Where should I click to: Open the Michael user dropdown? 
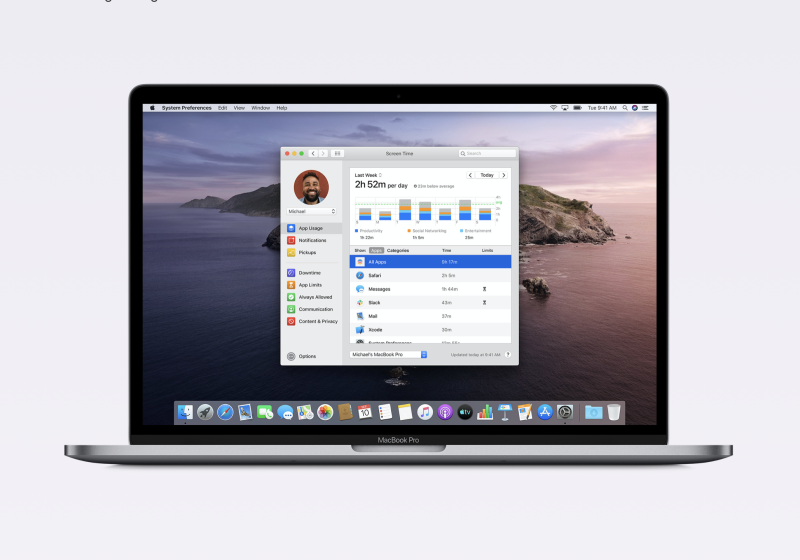tap(311, 211)
